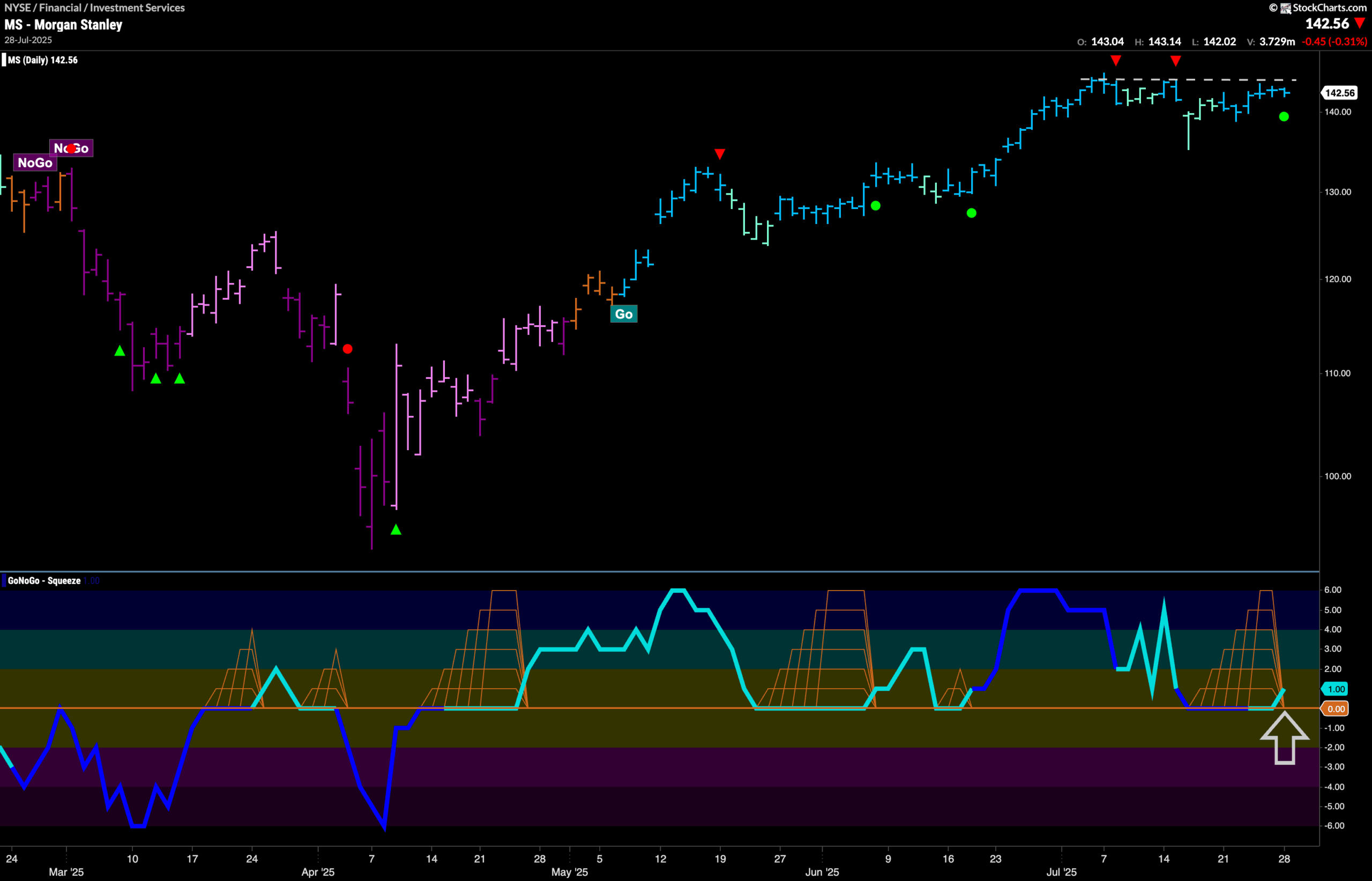Image resolution: width=1372 pixels, height=881 pixels.
Task: Select the teal Go signal label
Action: coord(624,314)
